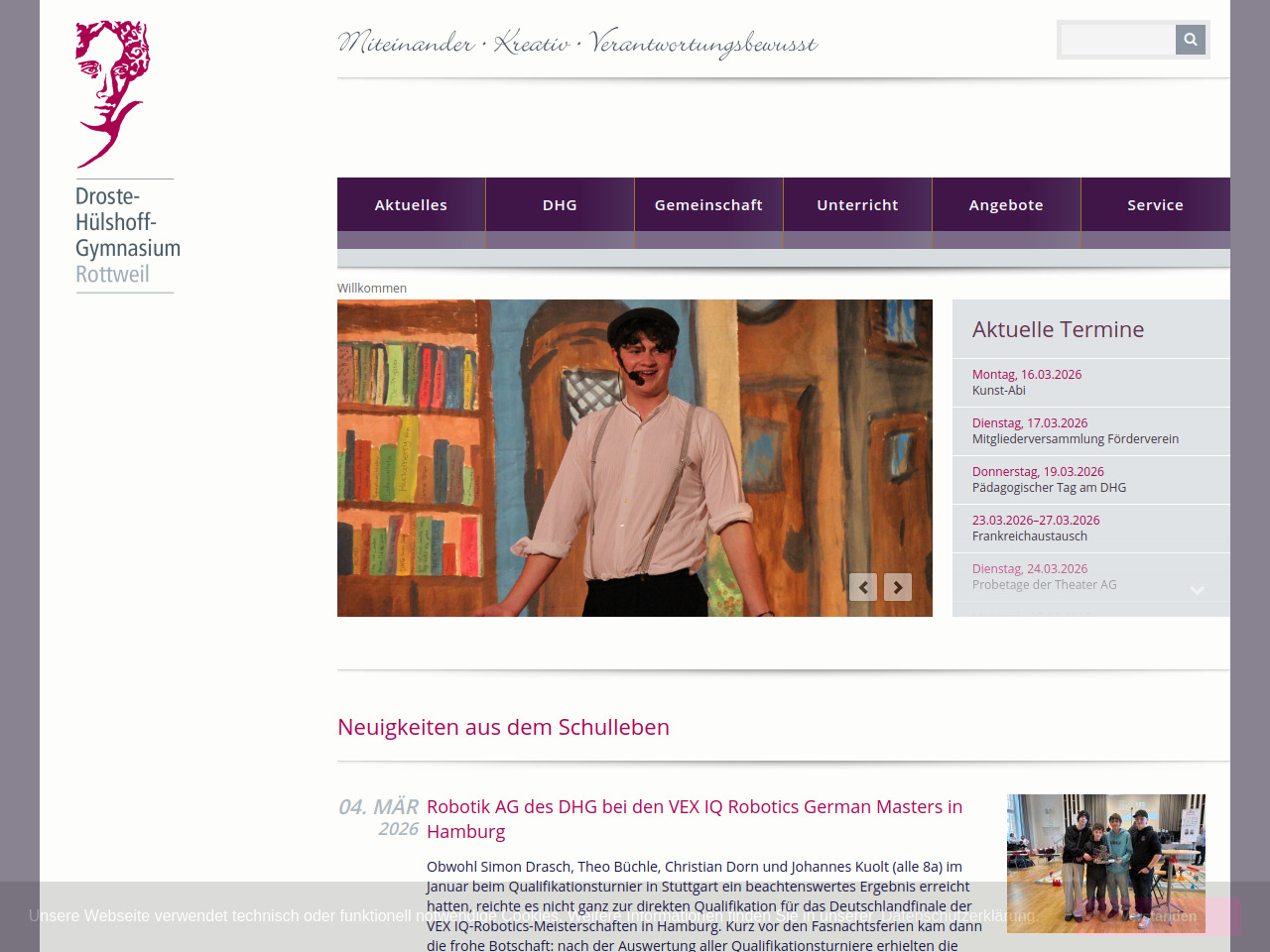Open the Probetage der Theater AG event
Image resolution: width=1270 pixels, height=952 pixels.
(x=1044, y=577)
